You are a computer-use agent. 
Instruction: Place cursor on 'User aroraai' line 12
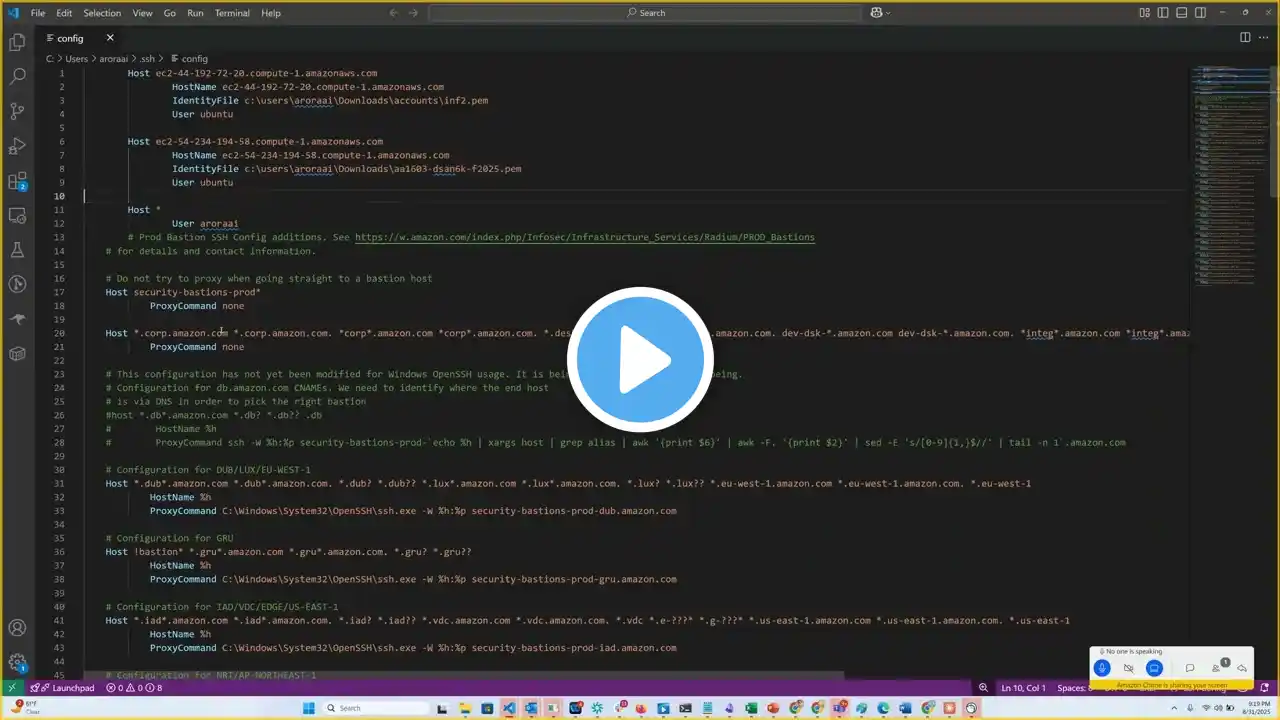click(x=205, y=223)
